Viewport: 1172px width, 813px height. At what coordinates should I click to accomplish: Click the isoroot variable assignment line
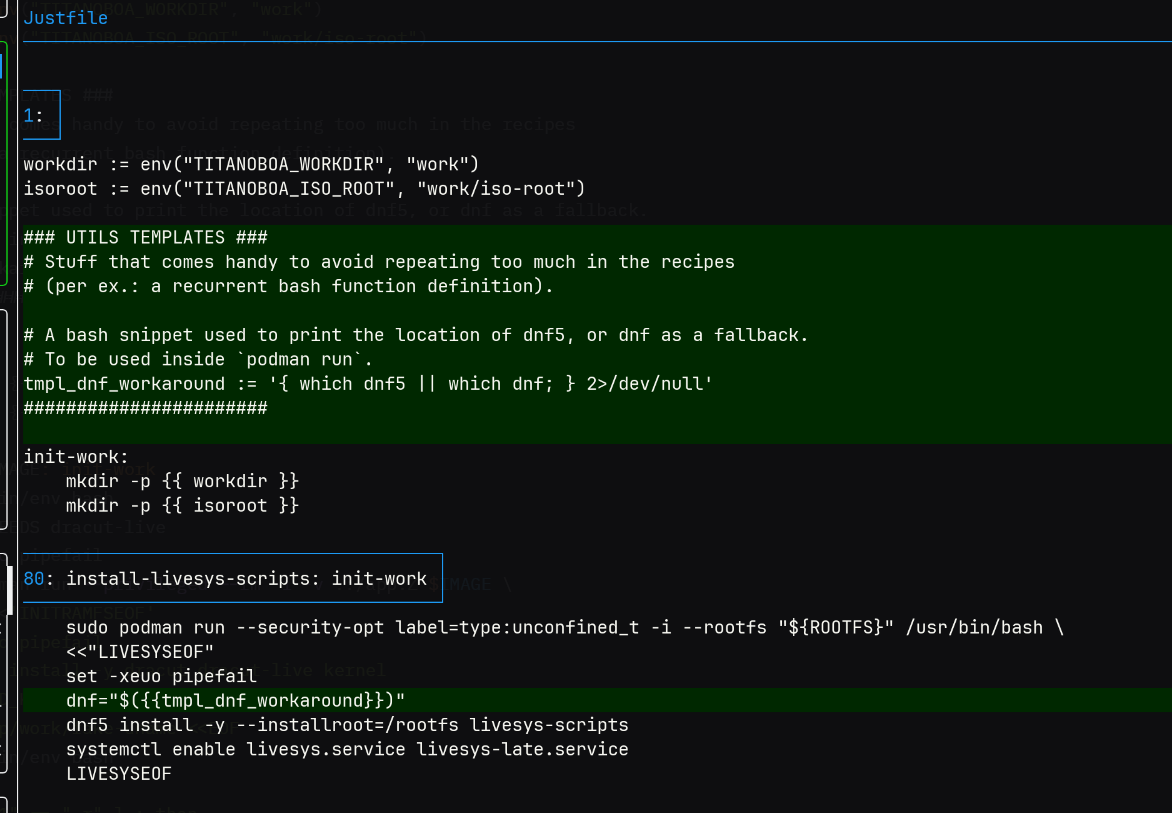click(304, 188)
